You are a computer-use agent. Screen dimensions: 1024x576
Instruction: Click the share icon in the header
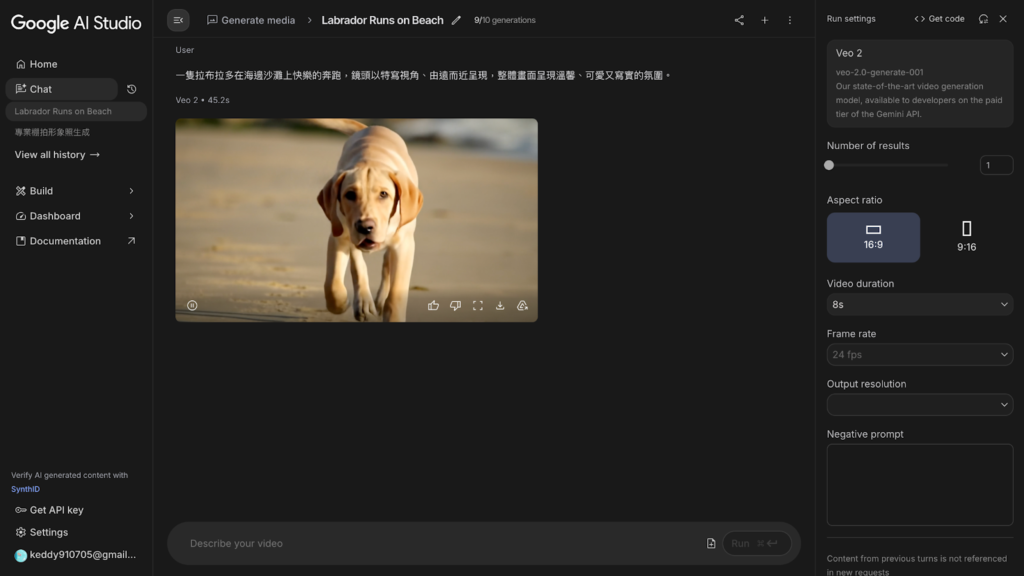[x=739, y=20]
